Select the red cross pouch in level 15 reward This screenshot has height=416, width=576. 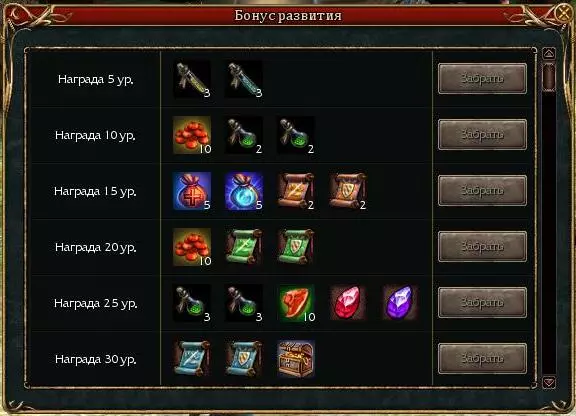point(192,191)
